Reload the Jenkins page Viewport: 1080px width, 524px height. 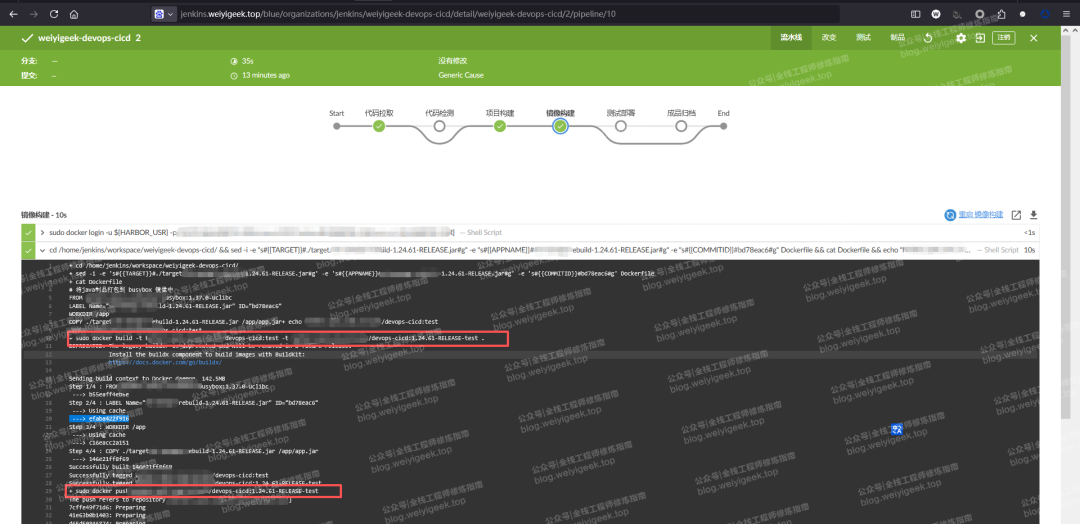point(54,14)
